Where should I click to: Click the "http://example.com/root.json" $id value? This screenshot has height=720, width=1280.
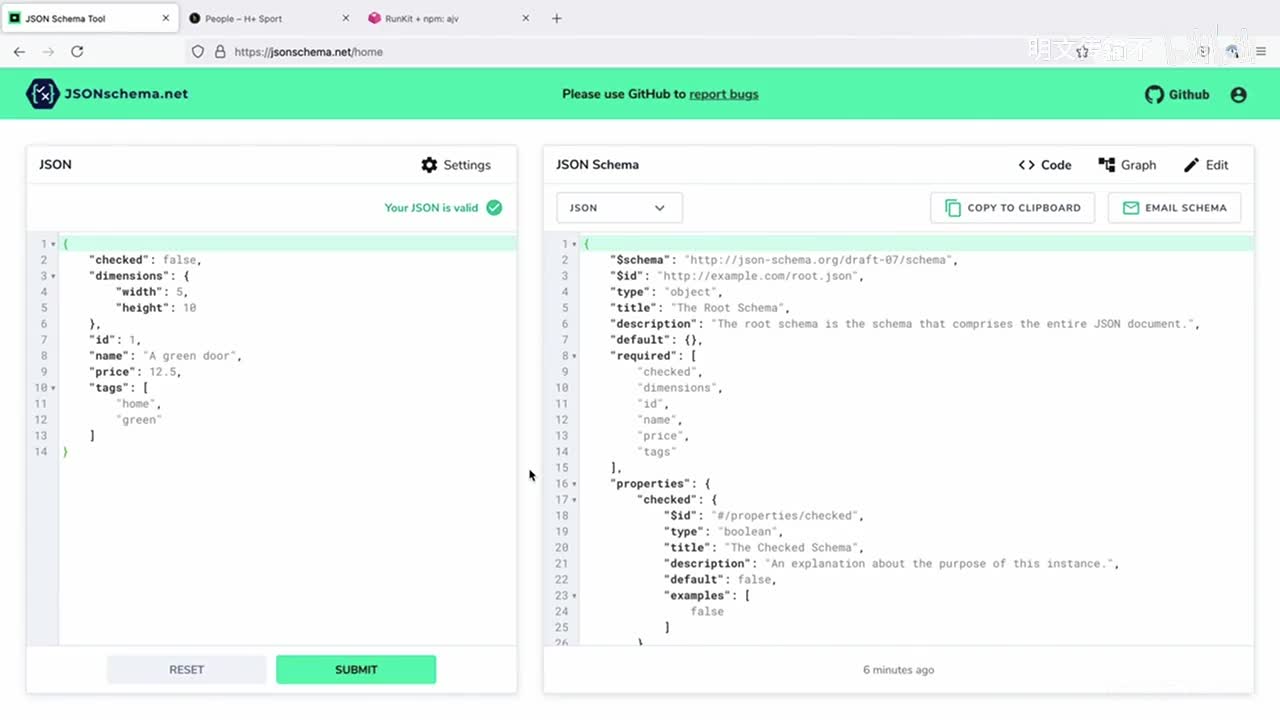click(x=759, y=276)
